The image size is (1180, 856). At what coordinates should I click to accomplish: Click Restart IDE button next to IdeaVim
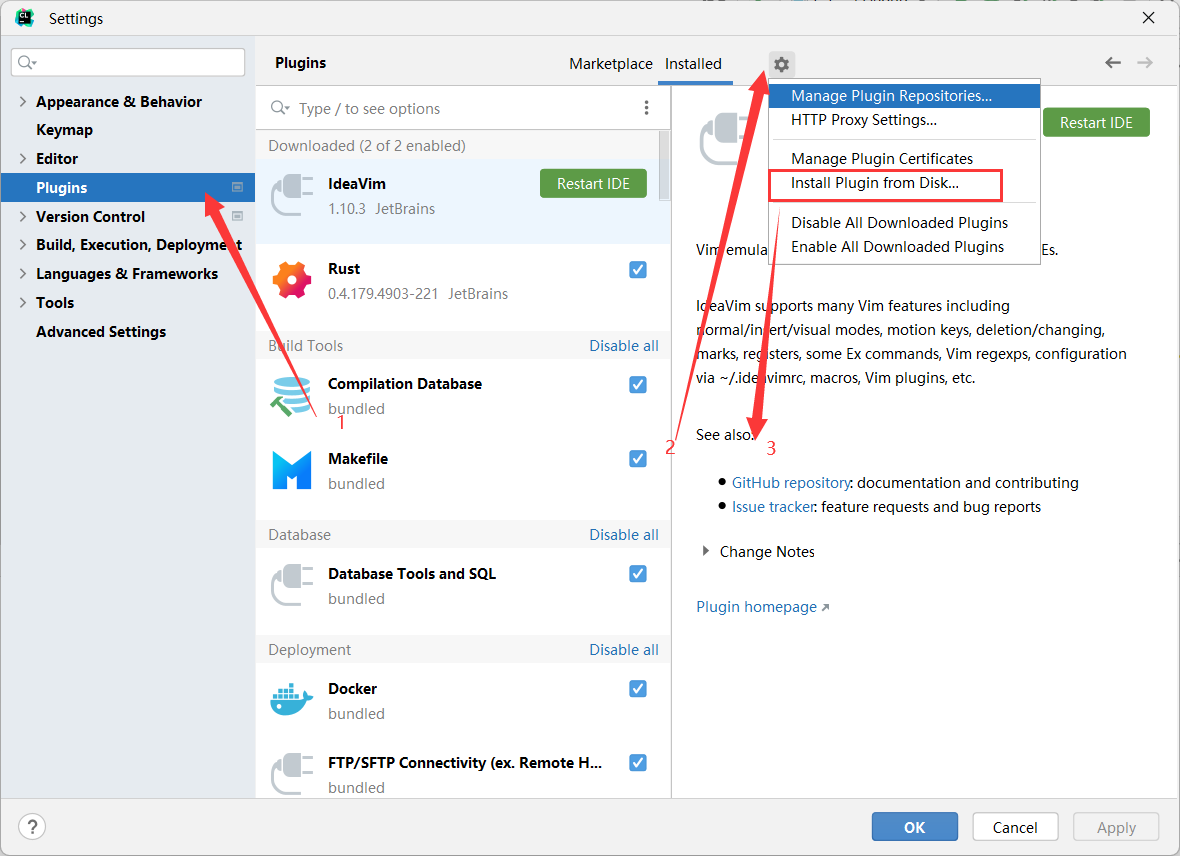593,184
